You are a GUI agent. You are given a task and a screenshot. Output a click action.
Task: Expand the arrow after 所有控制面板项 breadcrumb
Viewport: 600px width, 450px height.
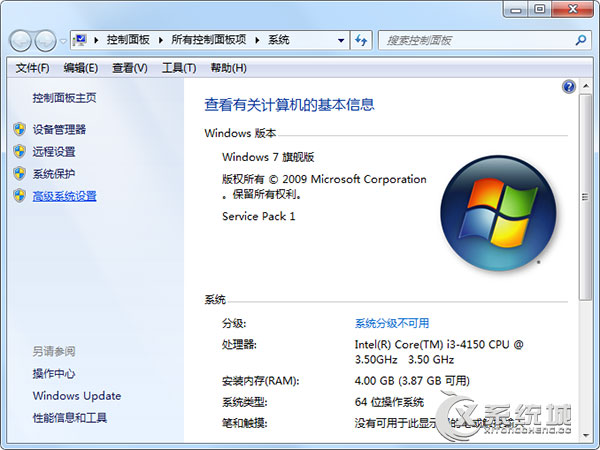(257, 40)
